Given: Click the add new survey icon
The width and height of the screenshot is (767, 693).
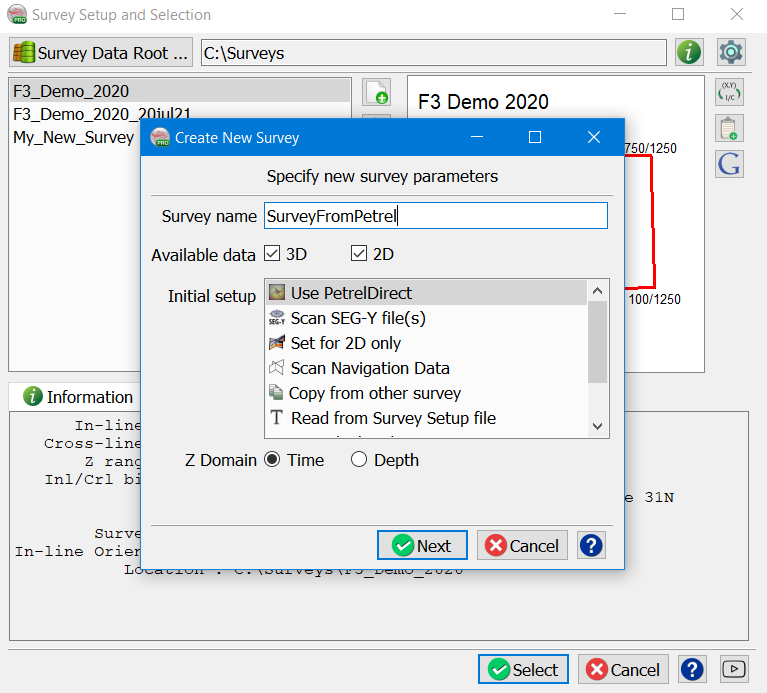Looking at the screenshot, I should [x=376, y=93].
